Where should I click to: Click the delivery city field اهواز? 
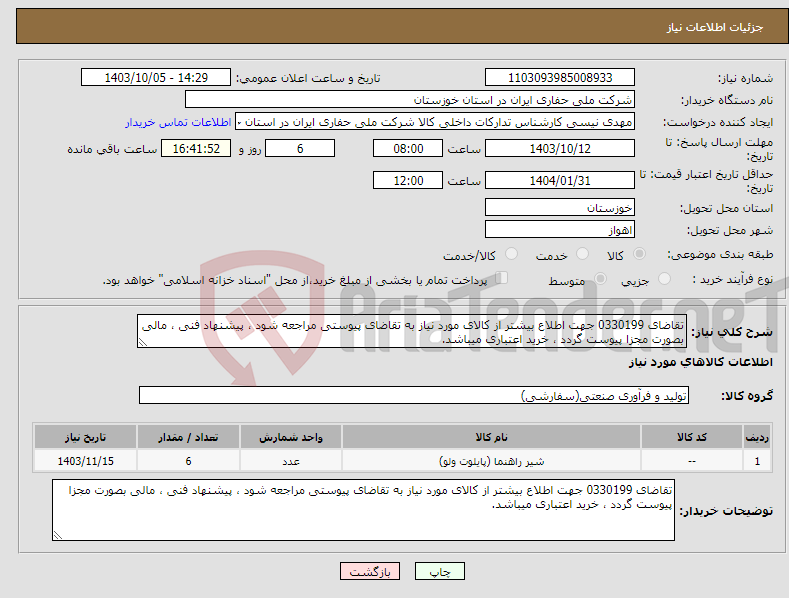pyautogui.click(x=560, y=230)
